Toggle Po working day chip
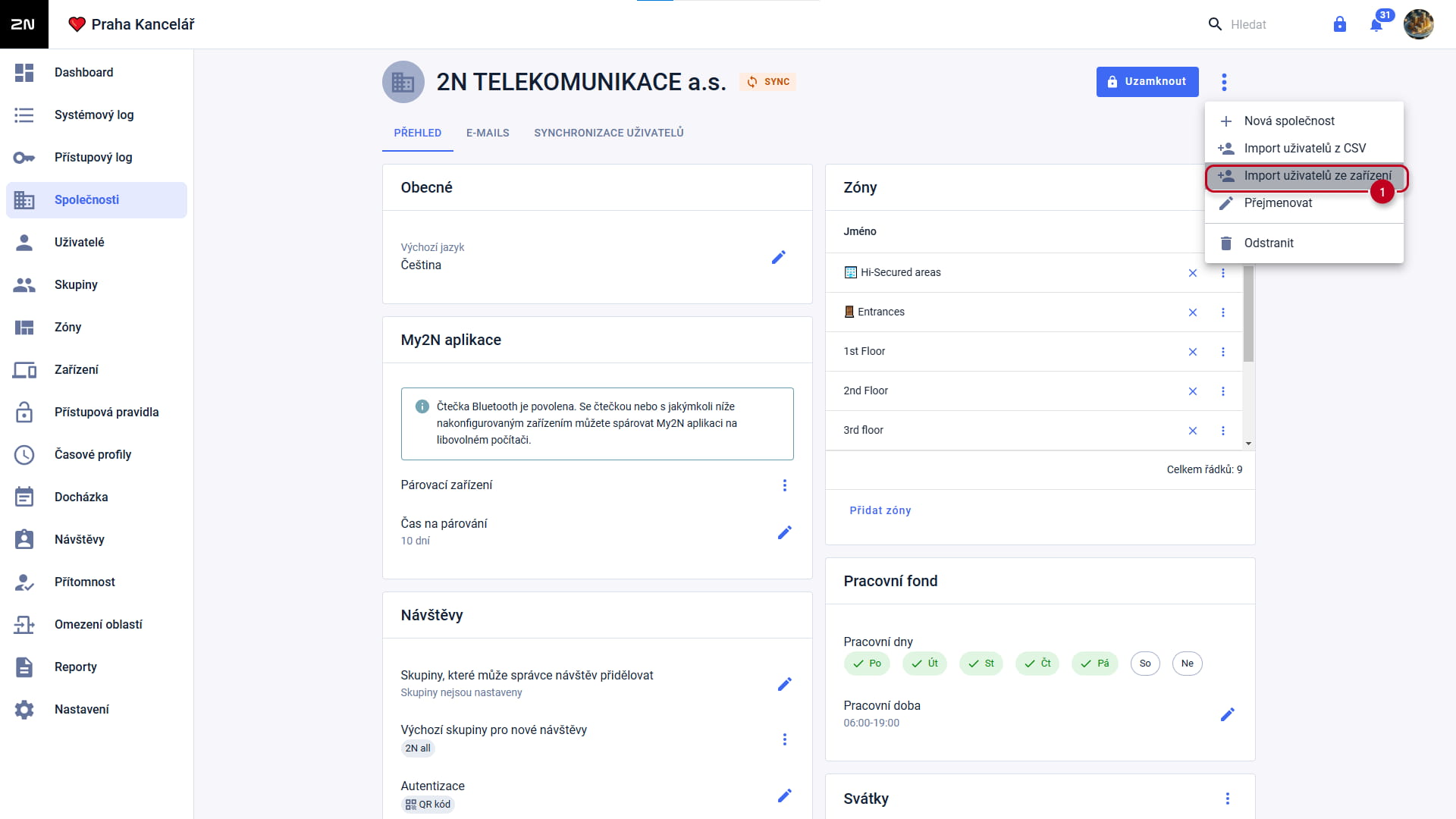The image size is (1456, 819). coord(867,664)
